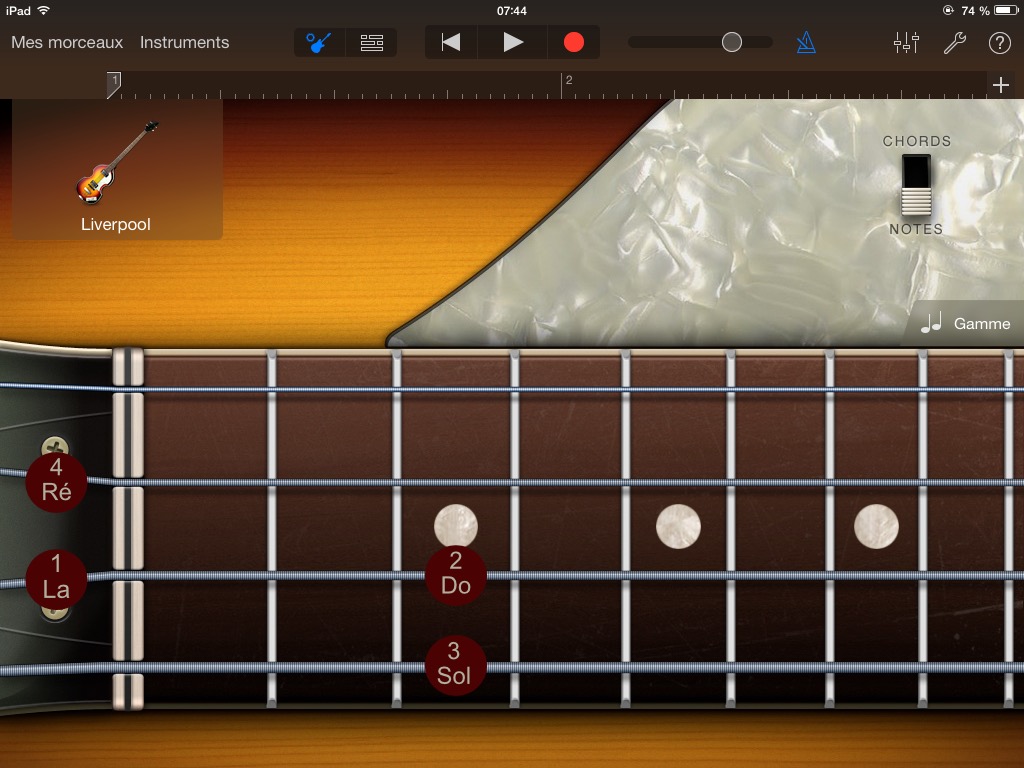
Task: Open help question mark icon
Action: [999, 43]
